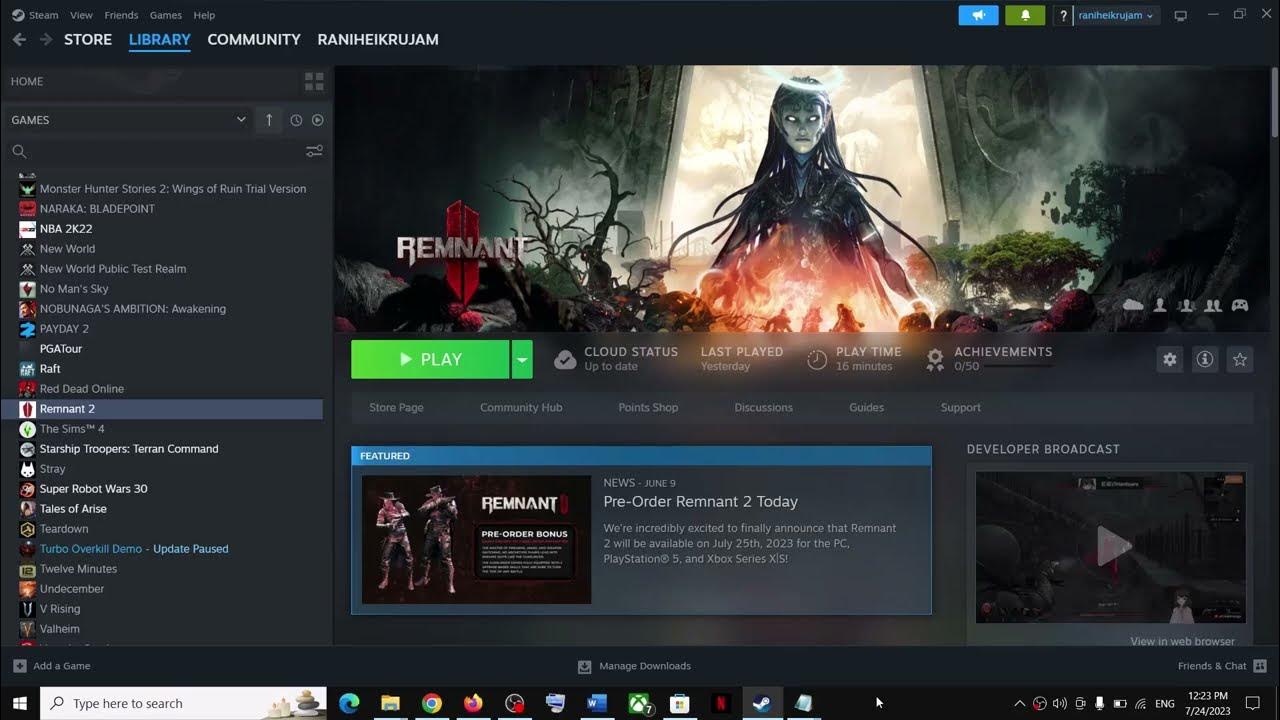Open the Help menu
Viewport: 1280px width, 720px height.
204,15
